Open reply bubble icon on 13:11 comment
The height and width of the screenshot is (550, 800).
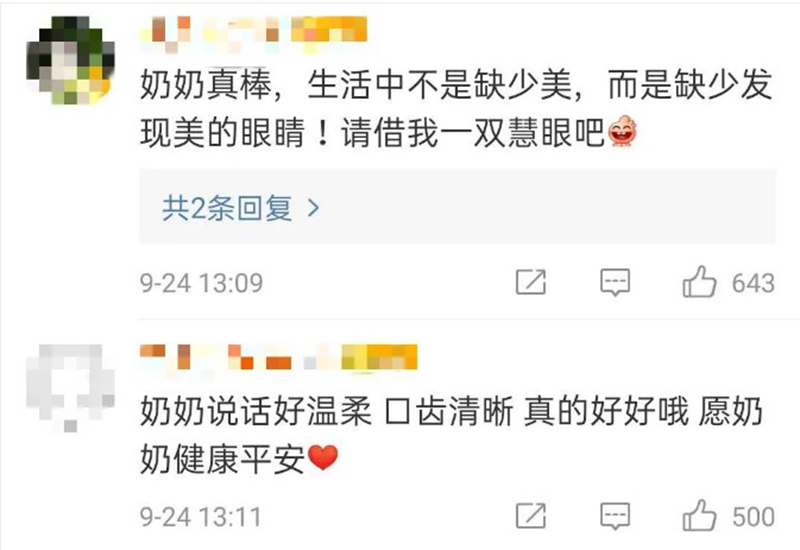pyautogui.click(x=615, y=516)
